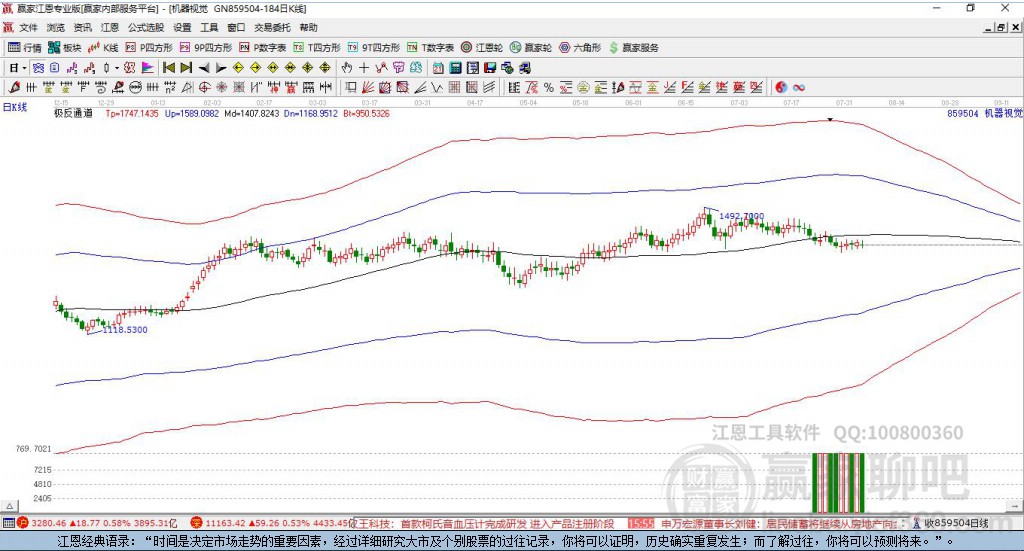The height and width of the screenshot is (551, 1024).
Task: Open the 六角形 tool
Action: pyautogui.click(x=580, y=48)
